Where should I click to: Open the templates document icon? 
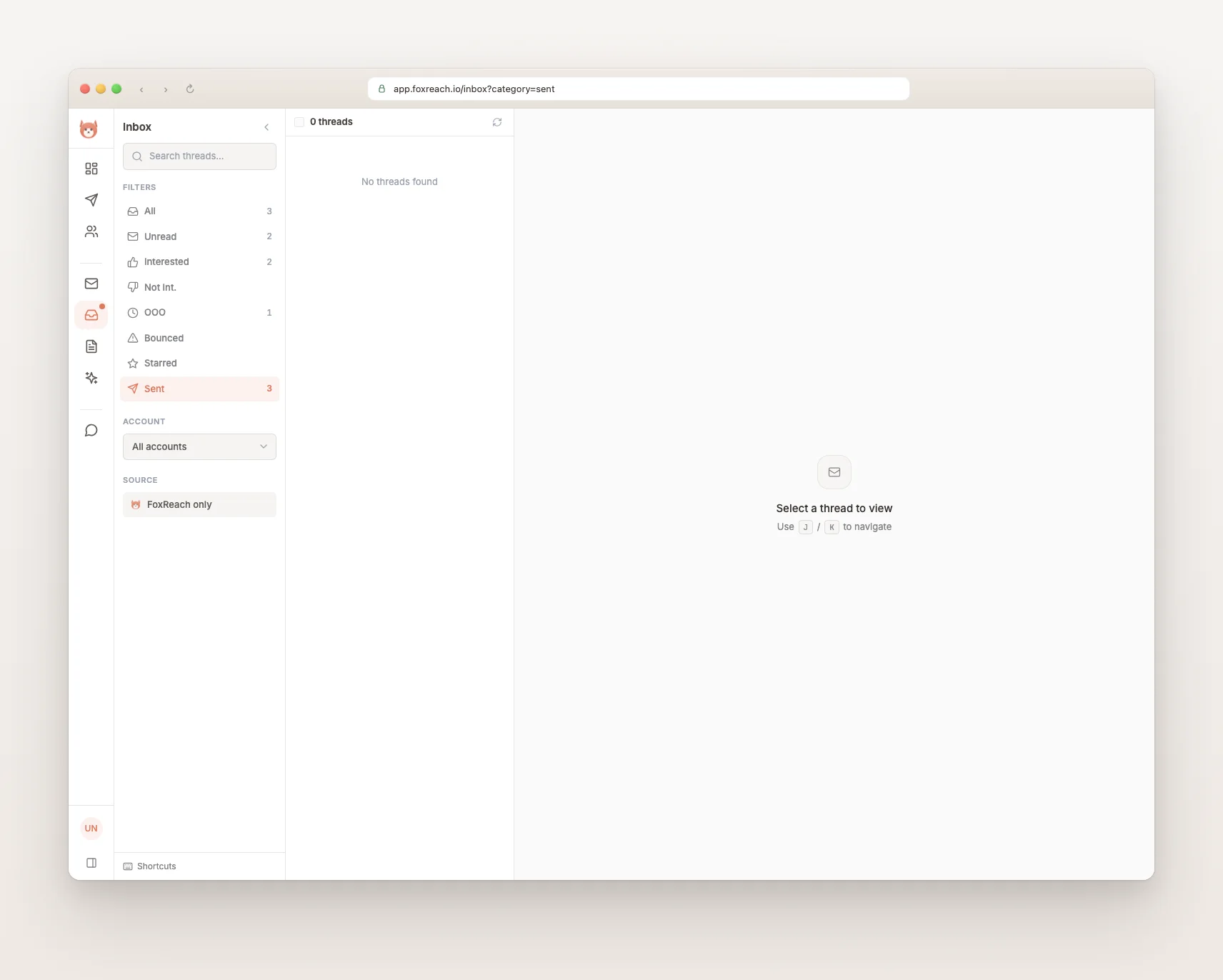click(91, 346)
